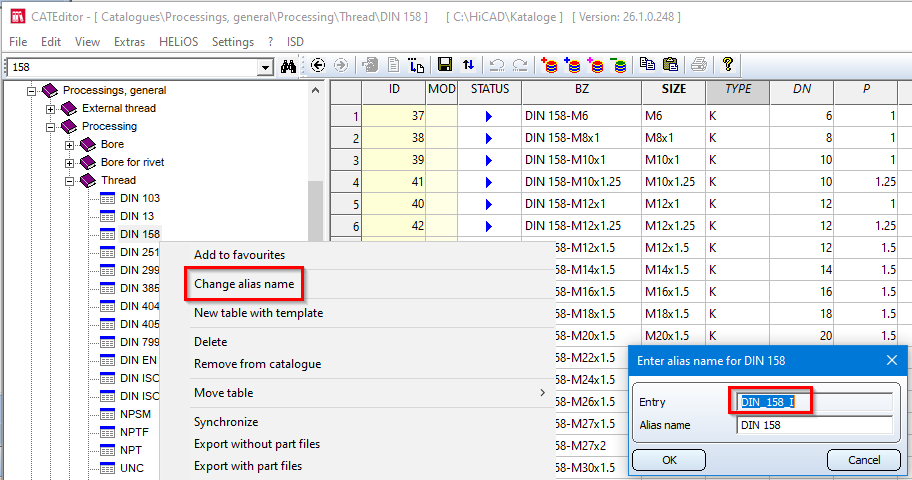
Task: Select DIN 13 in the tree
Action: pyautogui.click(x=137, y=216)
